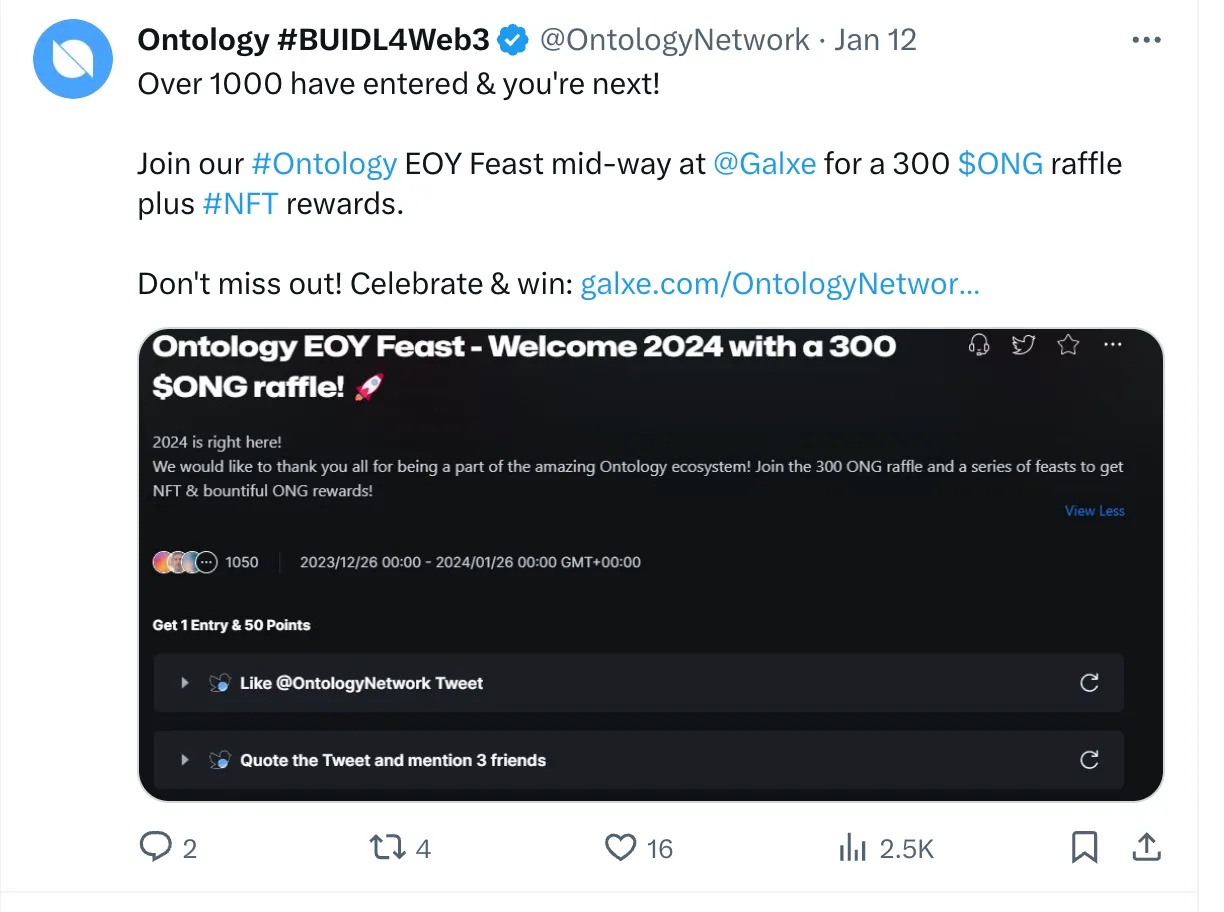The height and width of the screenshot is (912, 1224).
Task: Click the verified badge next to Ontology
Action: pos(514,40)
